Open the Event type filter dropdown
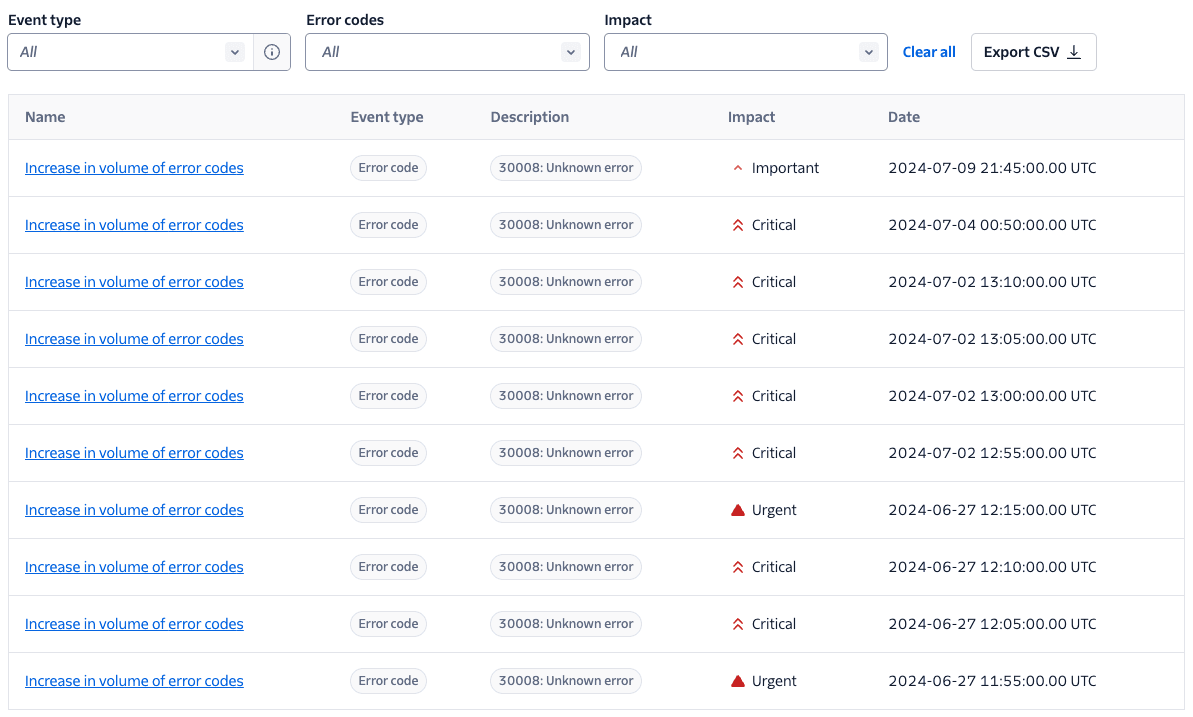 point(128,51)
